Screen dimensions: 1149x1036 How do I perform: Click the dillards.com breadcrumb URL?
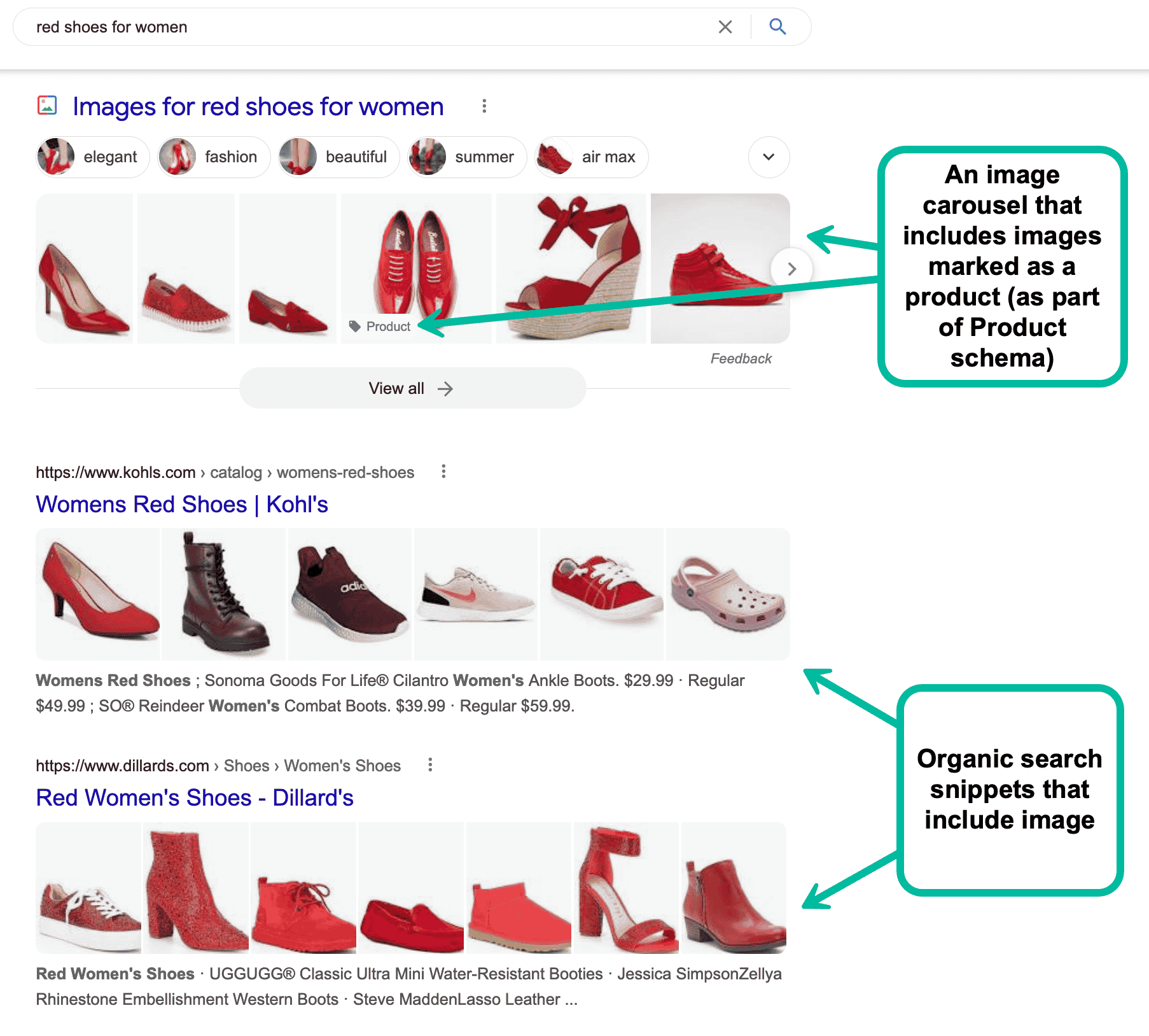pyautogui.click(x=218, y=766)
